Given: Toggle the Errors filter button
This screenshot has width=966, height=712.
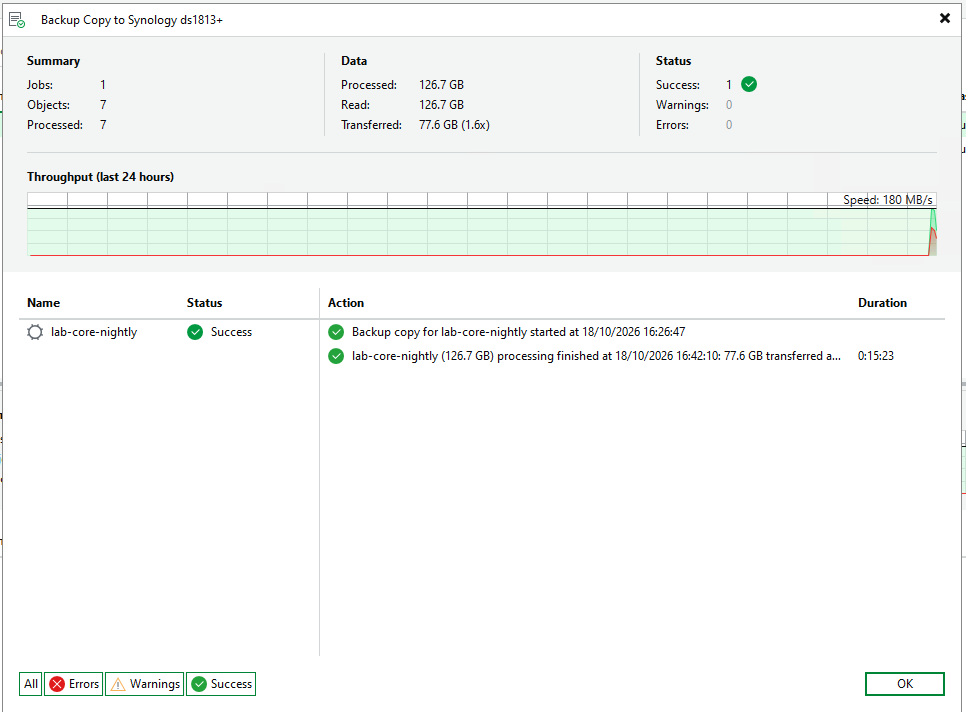Looking at the screenshot, I should (73, 684).
